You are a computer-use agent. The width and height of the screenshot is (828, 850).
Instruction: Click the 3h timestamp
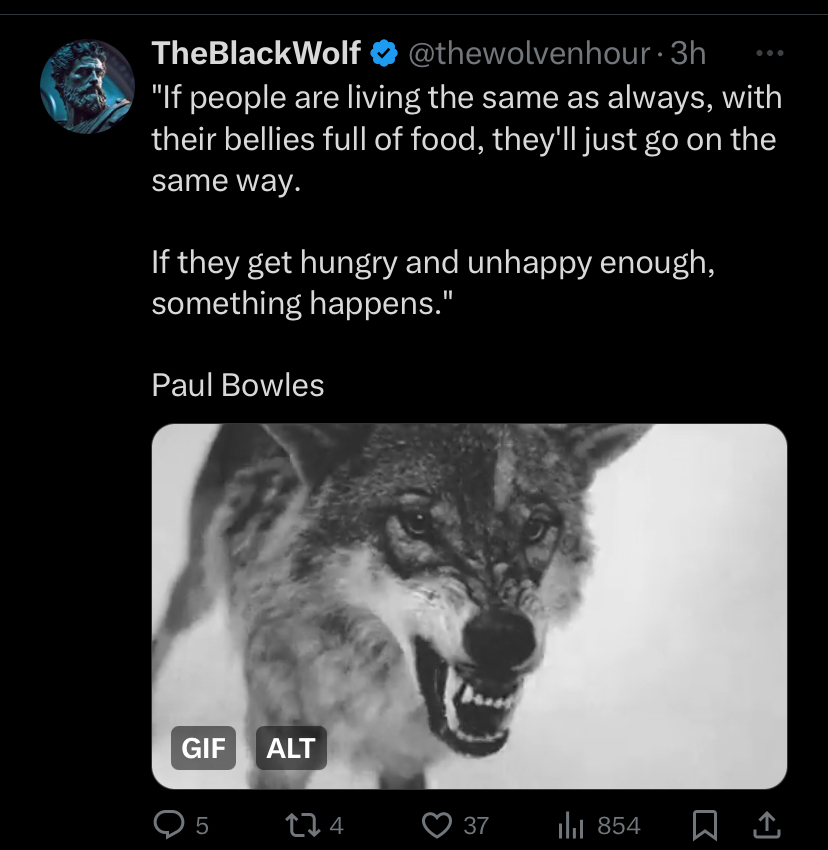click(688, 54)
